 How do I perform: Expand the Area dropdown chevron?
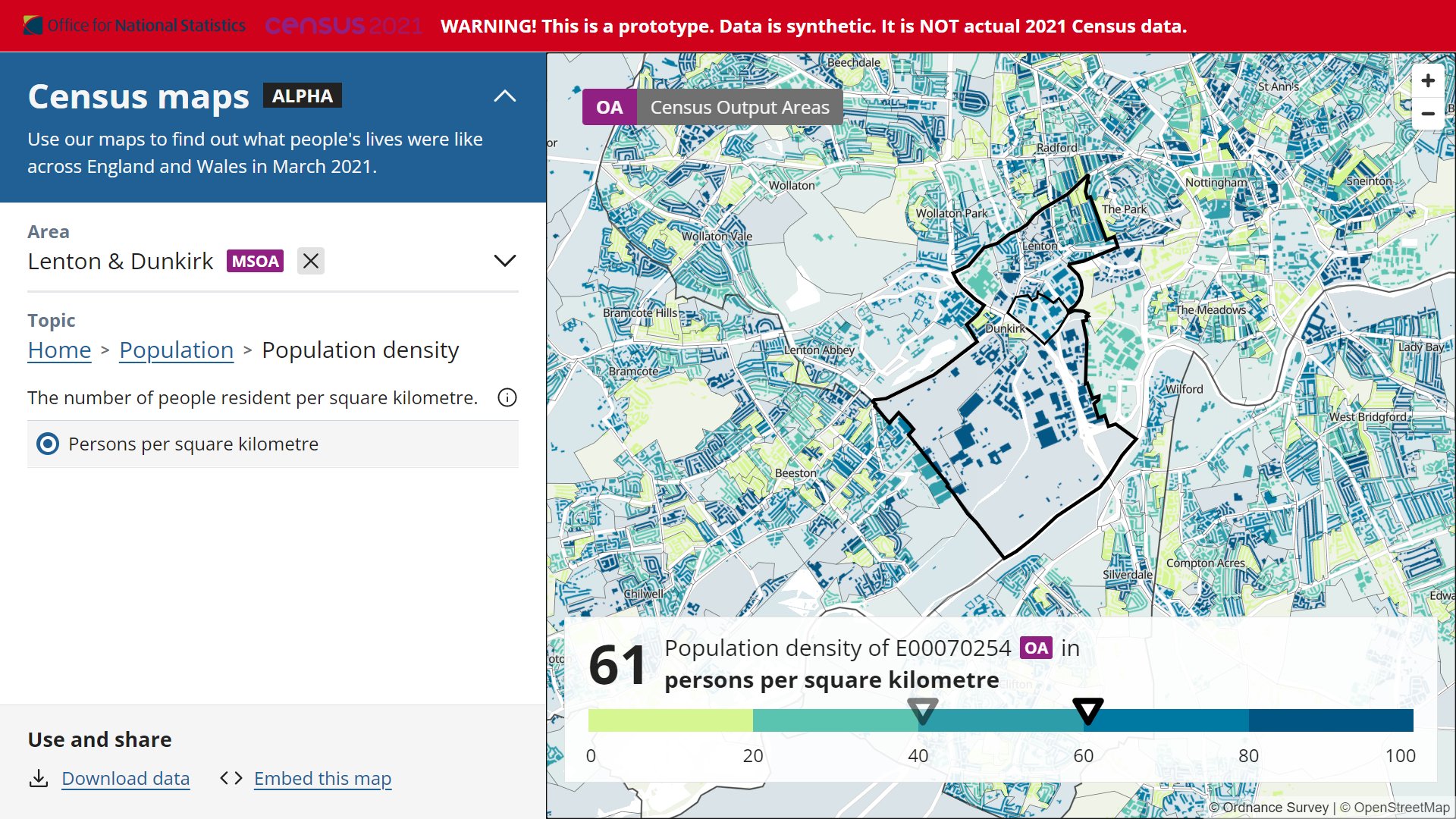pos(505,261)
